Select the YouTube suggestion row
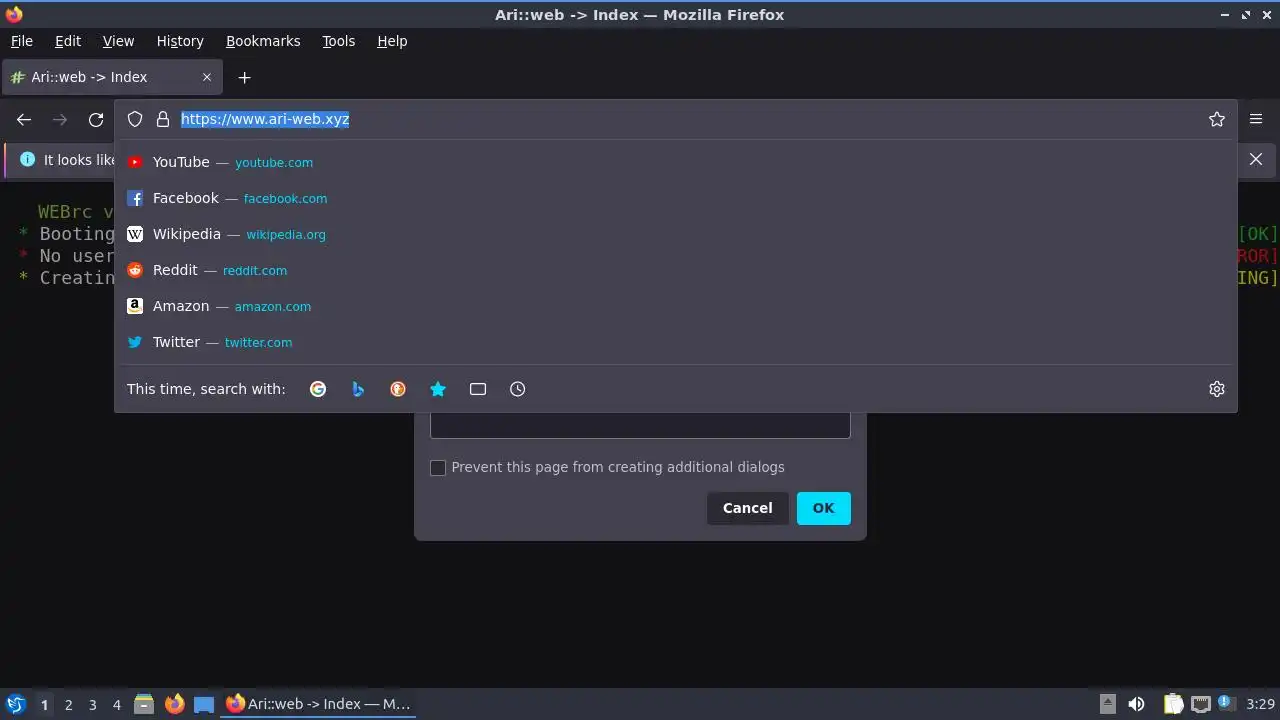Image resolution: width=1280 pixels, height=720 pixels. click(x=676, y=162)
